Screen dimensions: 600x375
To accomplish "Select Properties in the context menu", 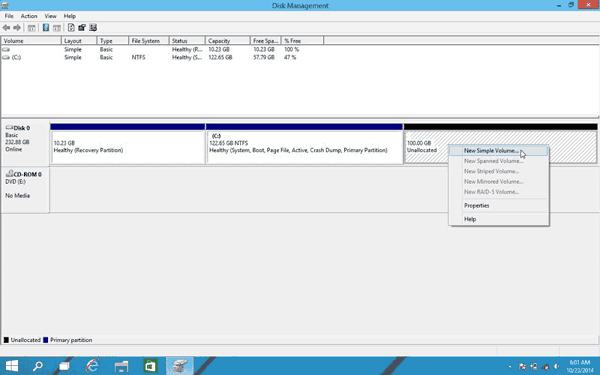I will click(499, 205).
